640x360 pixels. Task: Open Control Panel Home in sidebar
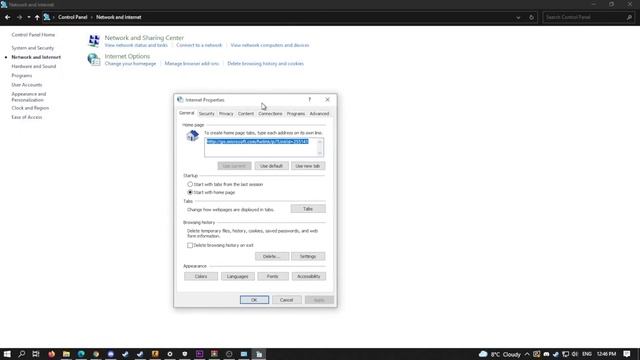pos(33,35)
